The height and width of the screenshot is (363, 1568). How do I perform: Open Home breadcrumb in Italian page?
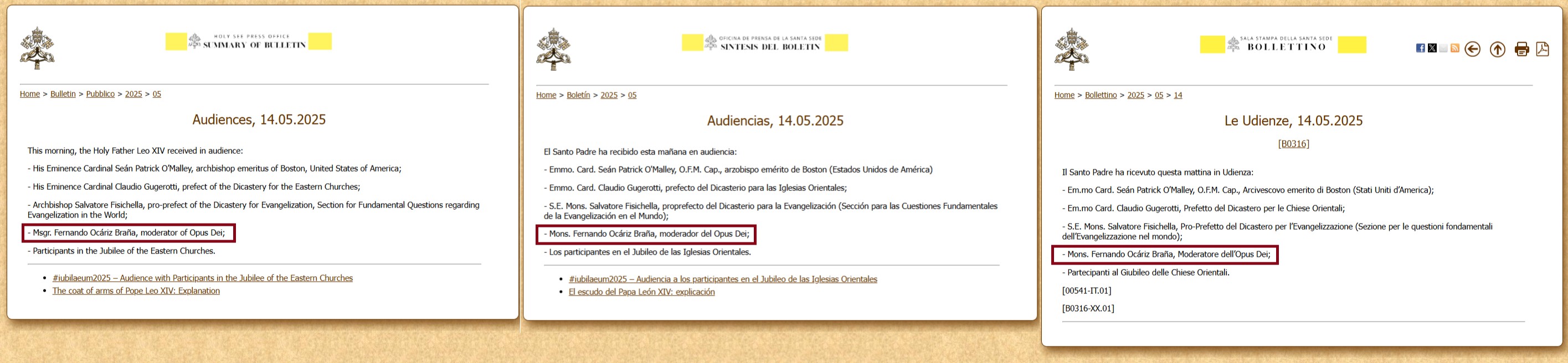[1065, 95]
